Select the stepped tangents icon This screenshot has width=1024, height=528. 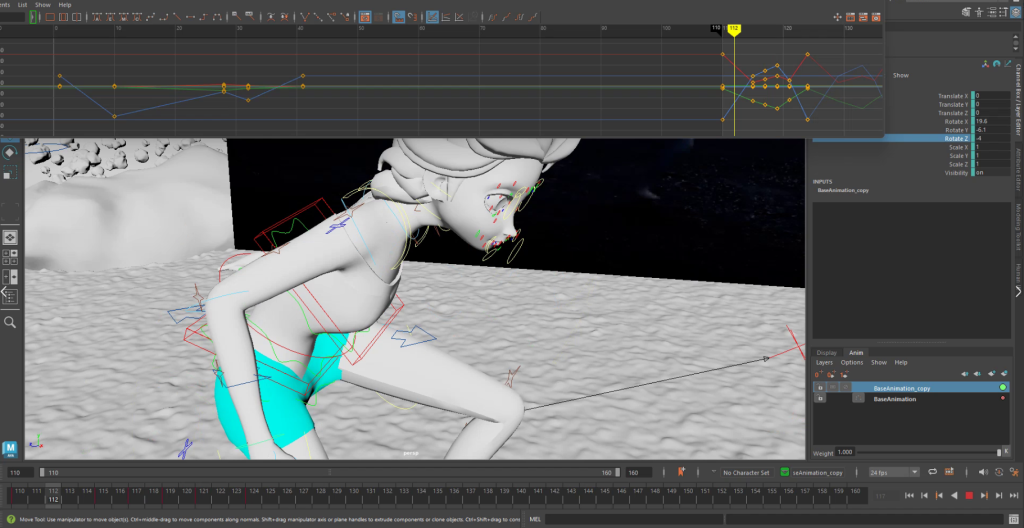pyautogui.click(x=204, y=16)
